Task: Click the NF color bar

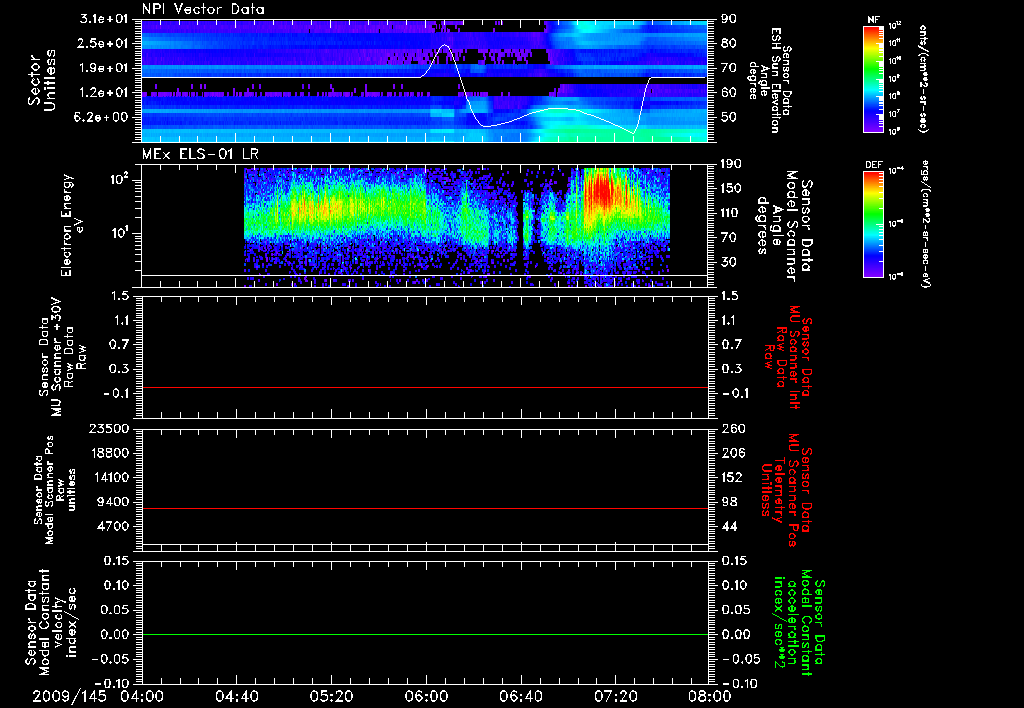Action: coord(873,79)
